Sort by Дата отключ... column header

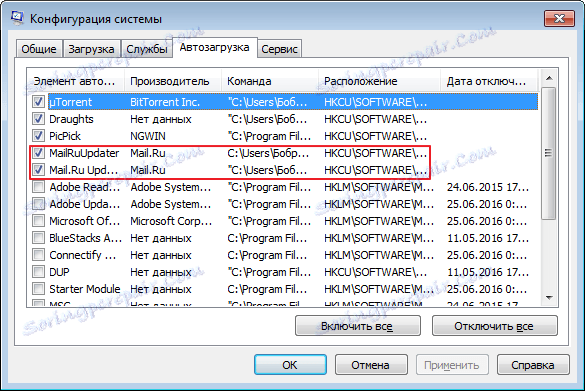489,81
